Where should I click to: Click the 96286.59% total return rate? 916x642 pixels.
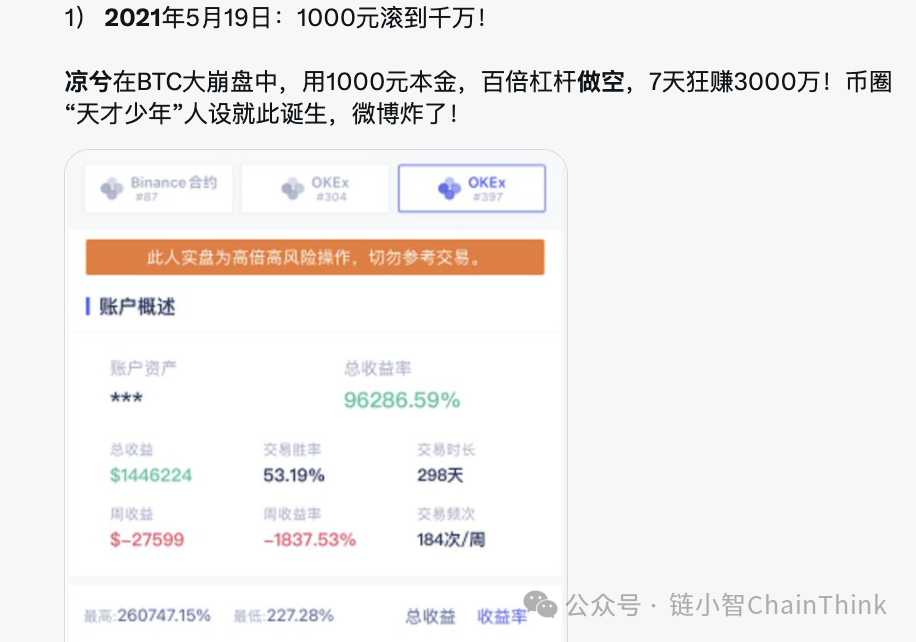coord(402,400)
